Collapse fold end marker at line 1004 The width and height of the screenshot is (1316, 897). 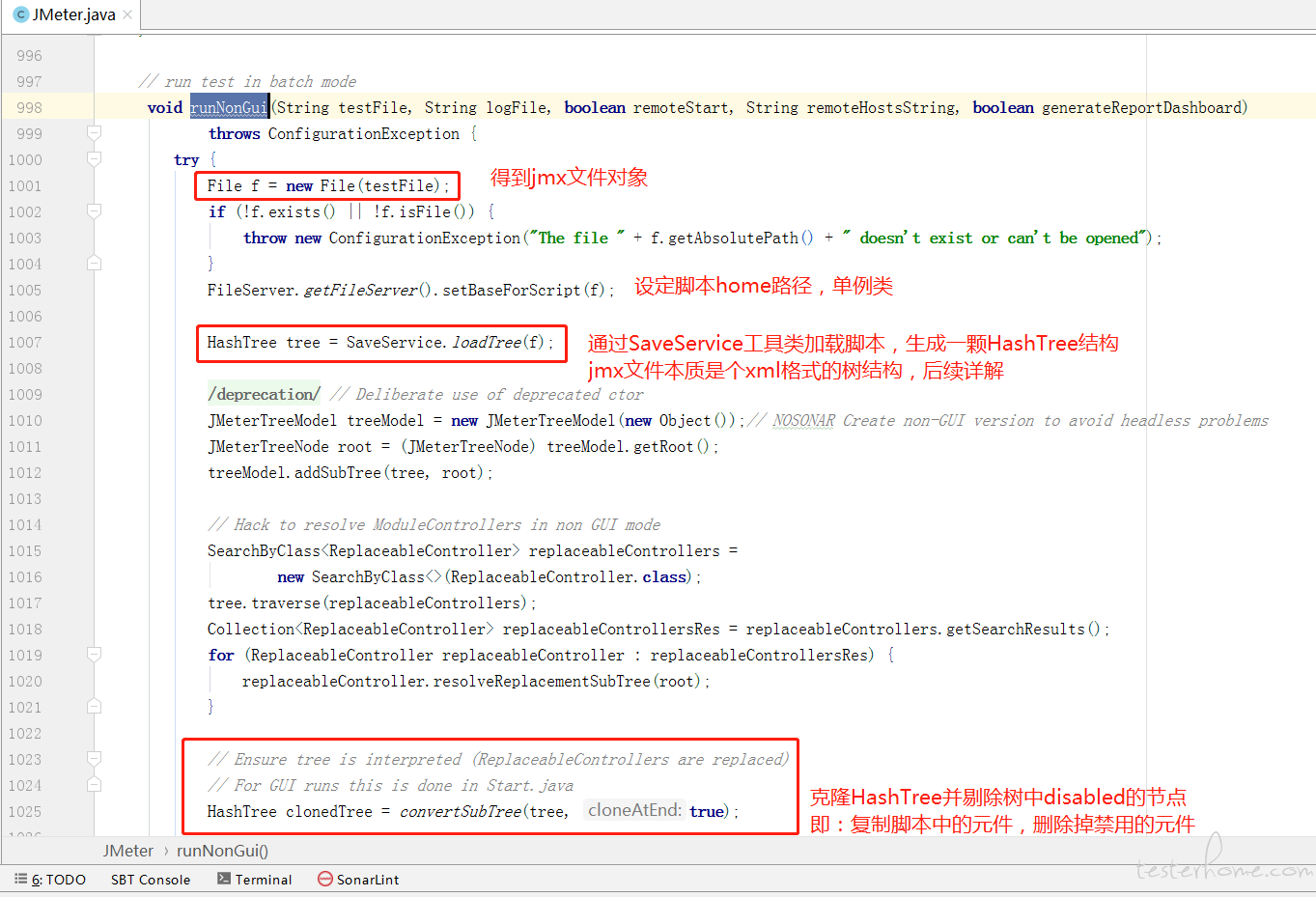click(x=94, y=263)
